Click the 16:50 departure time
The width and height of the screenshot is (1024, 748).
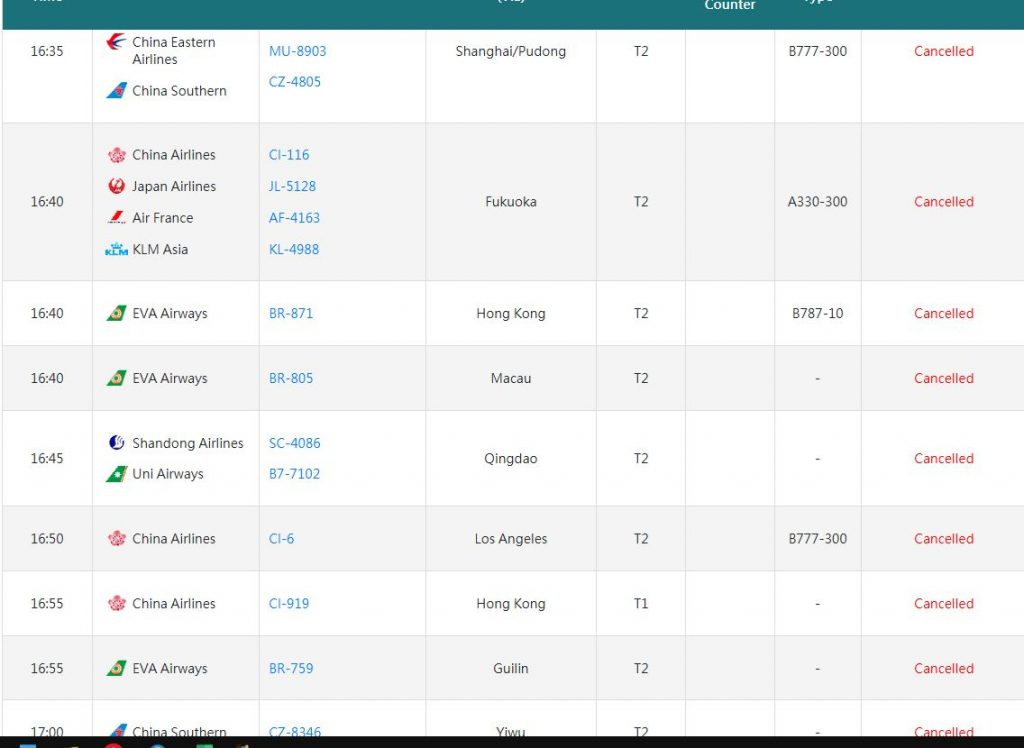(x=47, y=539)
